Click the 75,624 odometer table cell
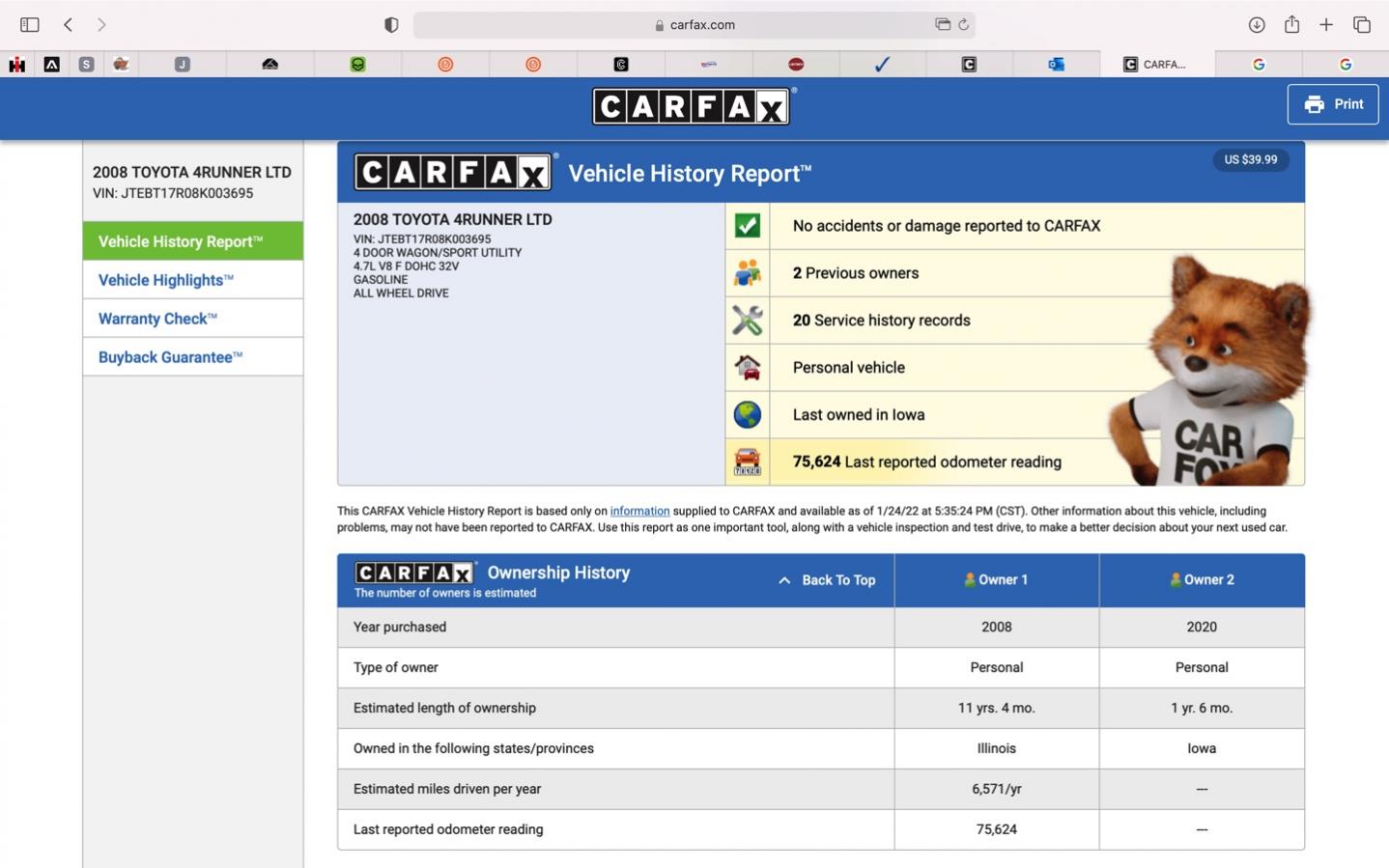This screenshot has width=1389, height=868. click(x=996, y=830)
